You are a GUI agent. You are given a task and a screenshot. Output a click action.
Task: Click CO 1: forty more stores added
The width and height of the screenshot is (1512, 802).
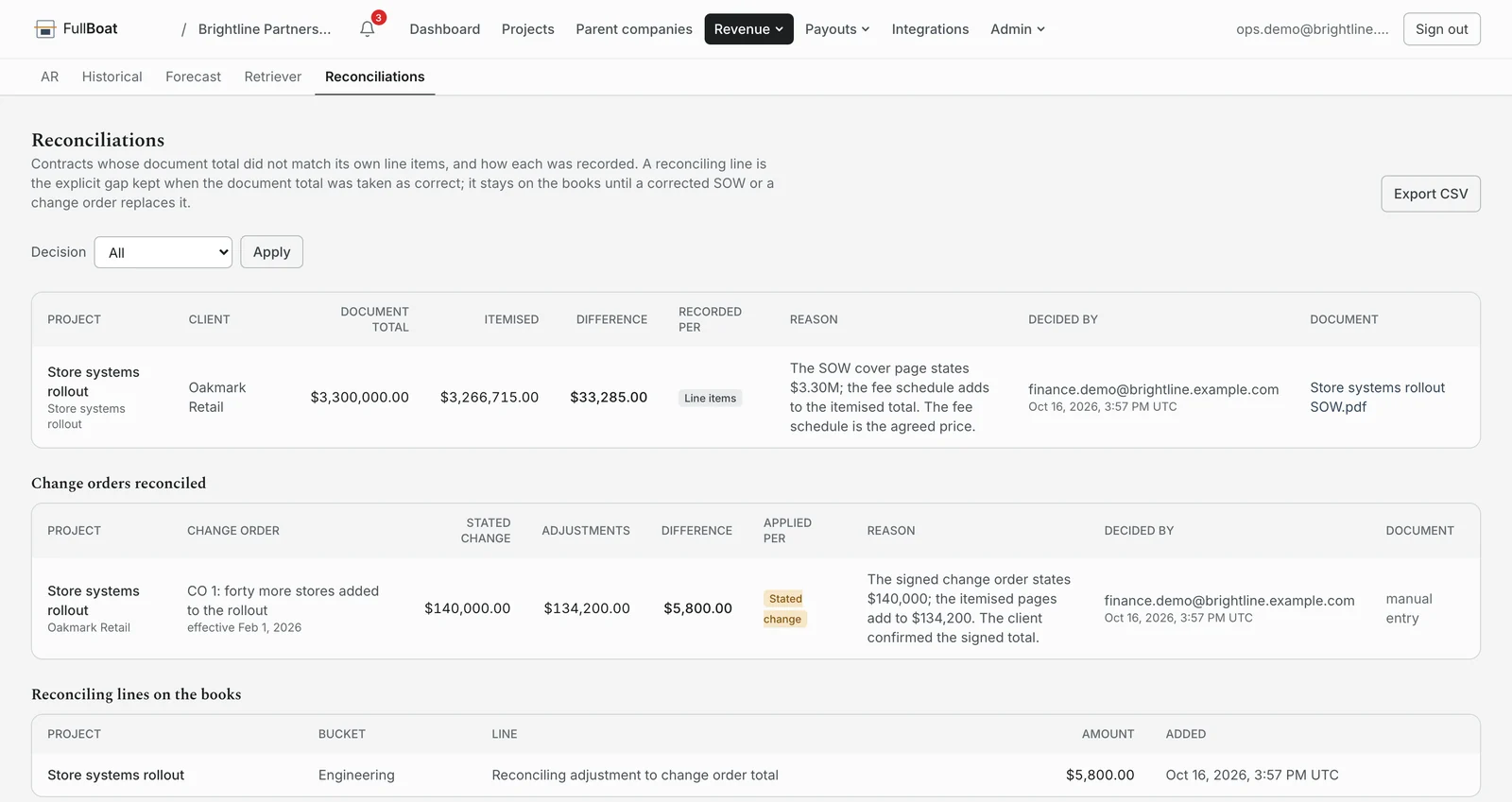[283, 601]
